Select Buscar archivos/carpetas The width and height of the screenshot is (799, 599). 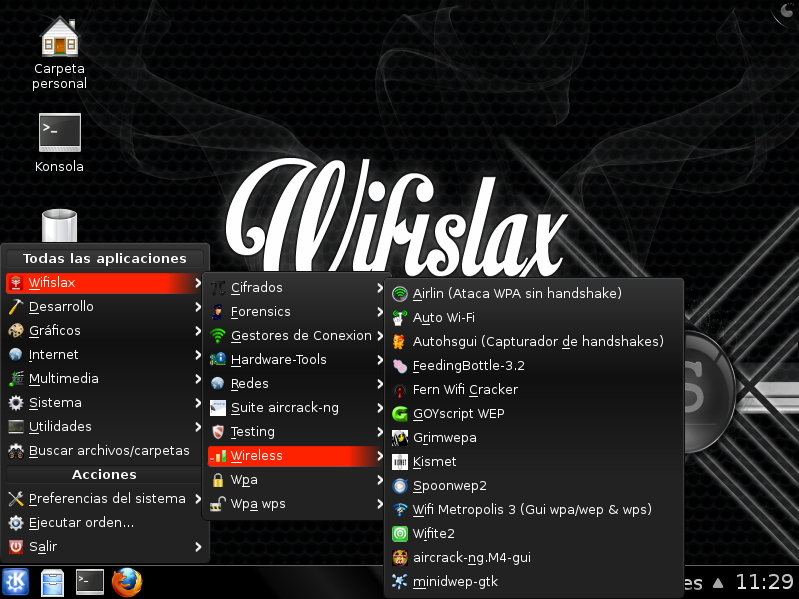pyautogui.click(x=104, y=451)
